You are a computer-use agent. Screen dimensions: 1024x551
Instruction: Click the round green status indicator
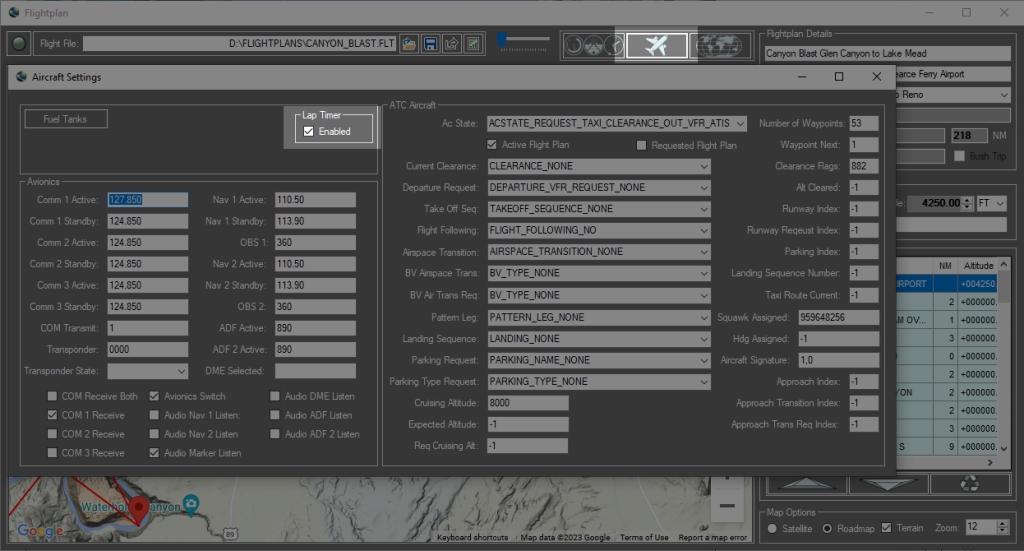coord(19,44)
